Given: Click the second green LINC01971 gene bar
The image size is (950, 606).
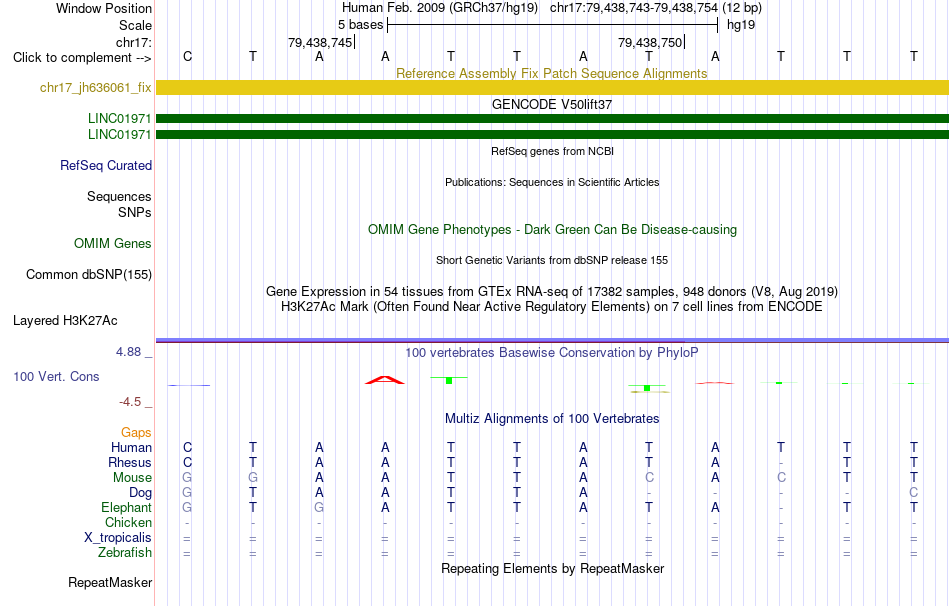Looking at the screenshot, I should (552, 134).
